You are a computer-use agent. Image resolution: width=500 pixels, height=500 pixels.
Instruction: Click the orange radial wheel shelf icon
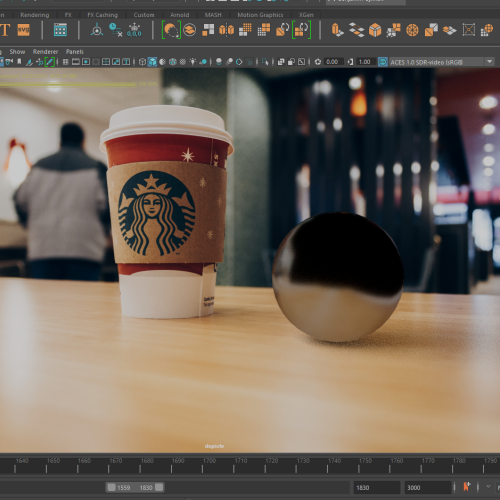[412, 30]
